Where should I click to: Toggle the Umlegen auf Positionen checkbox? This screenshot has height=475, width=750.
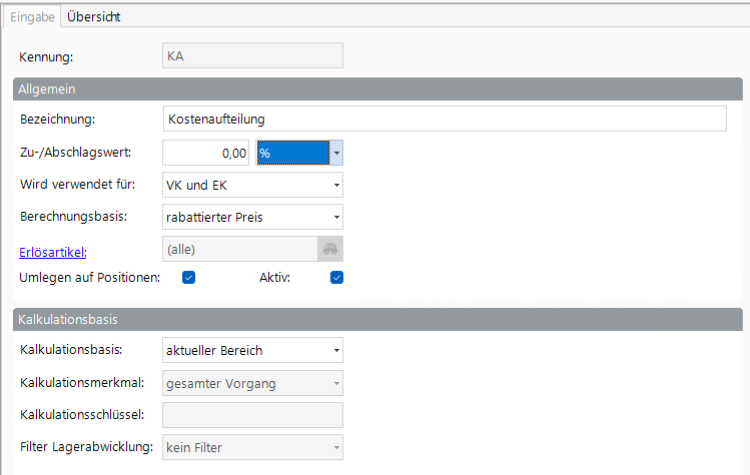pos(188,278)
